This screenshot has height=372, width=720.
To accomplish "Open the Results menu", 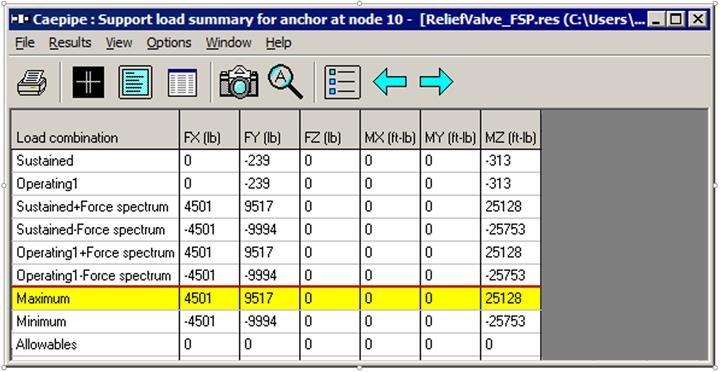I will [x=70, y=43].
